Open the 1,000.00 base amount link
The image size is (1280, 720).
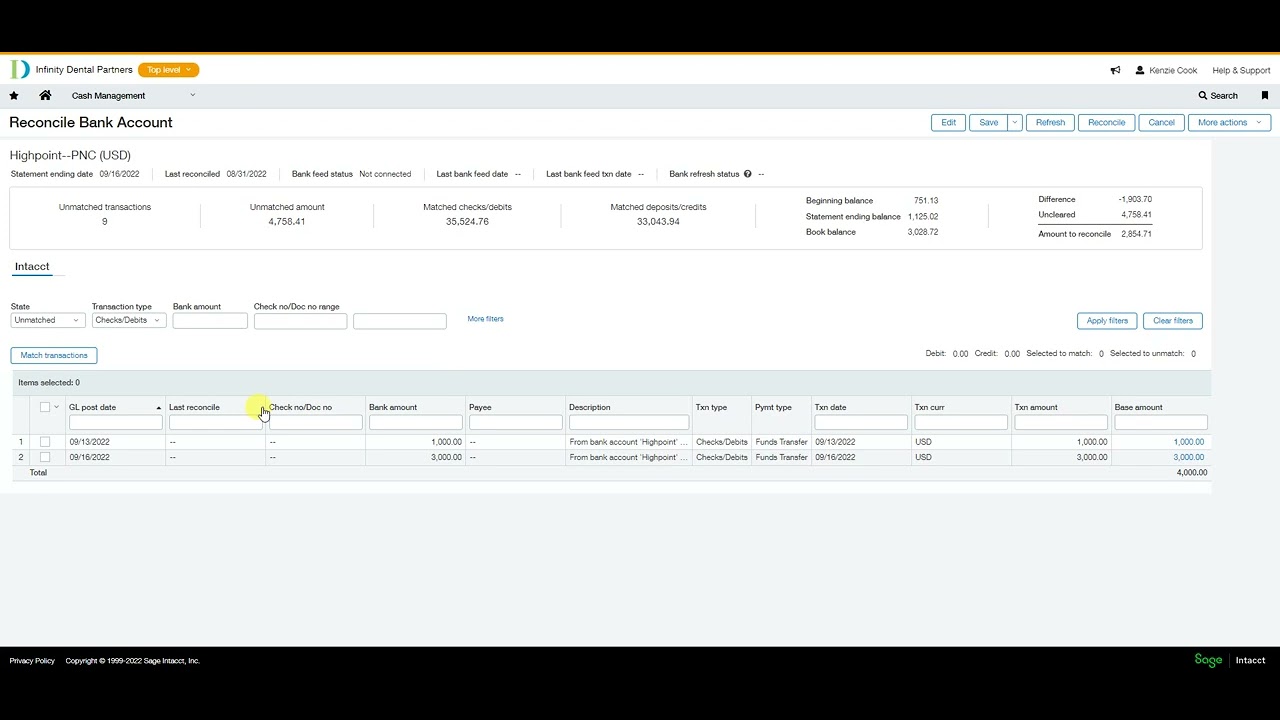(x=1189, y=442)
